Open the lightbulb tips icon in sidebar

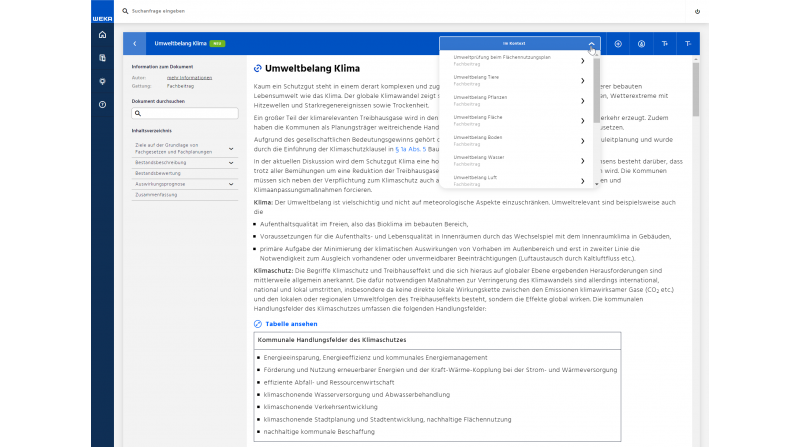[103, 81]
